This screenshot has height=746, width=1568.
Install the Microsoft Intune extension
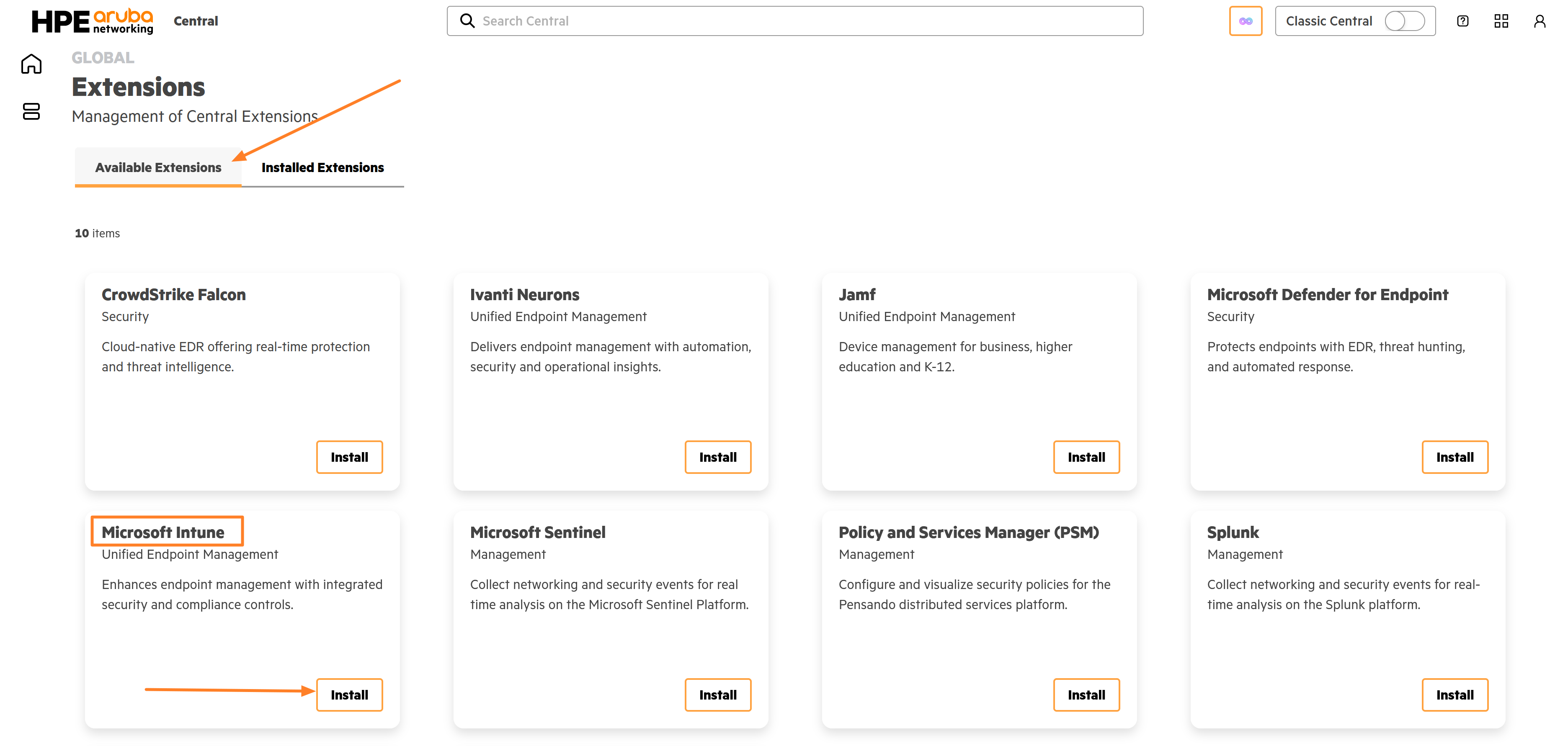[x=349, y=695]
